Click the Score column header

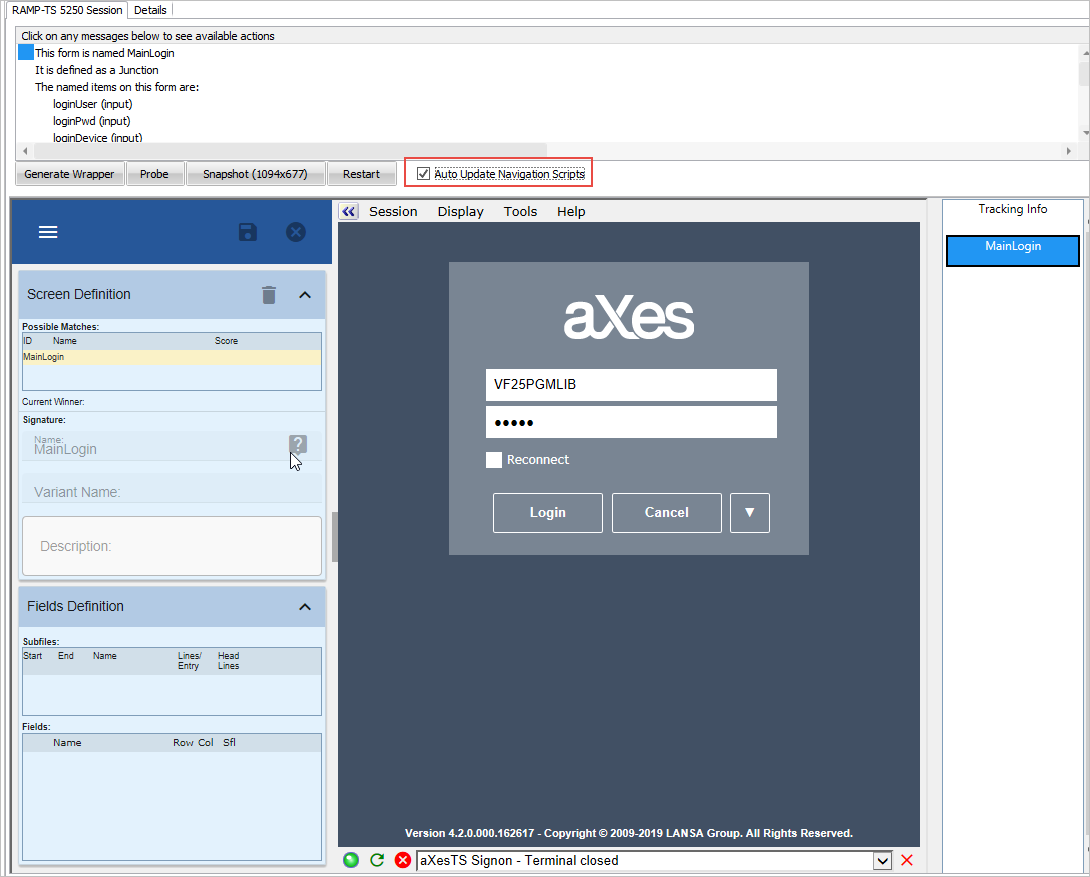pyautogui.click(x=227, y=341)
